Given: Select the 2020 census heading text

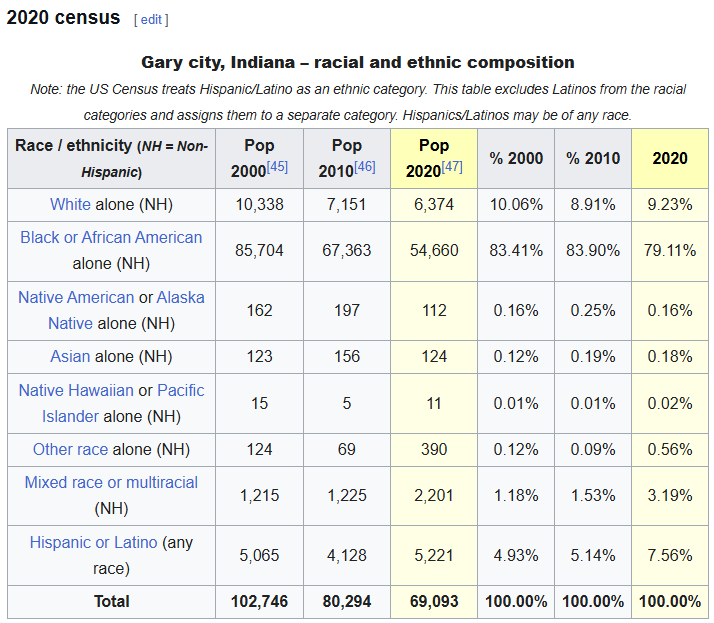Looking at the screenshot, I should (63, 17).
